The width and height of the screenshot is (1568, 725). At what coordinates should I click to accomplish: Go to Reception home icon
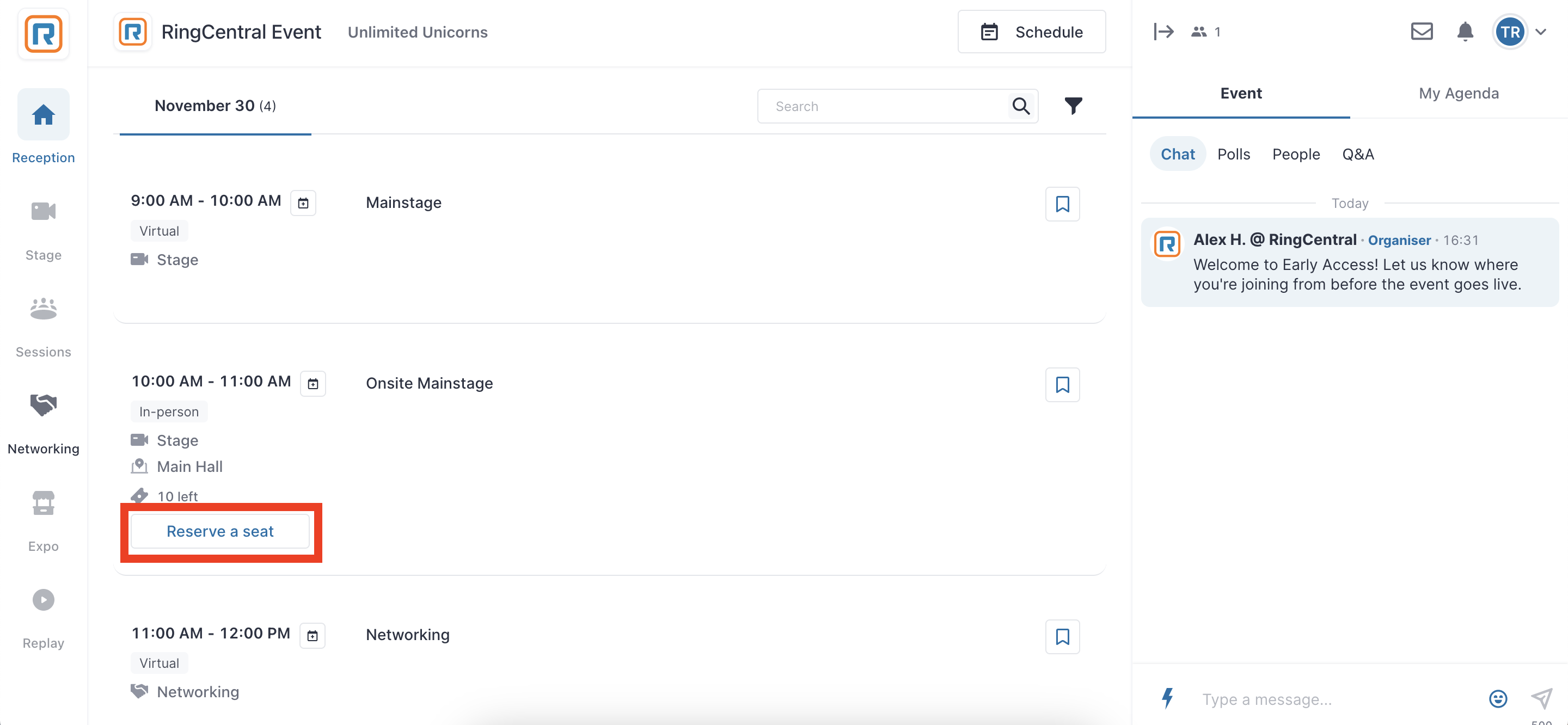point(43,114)
